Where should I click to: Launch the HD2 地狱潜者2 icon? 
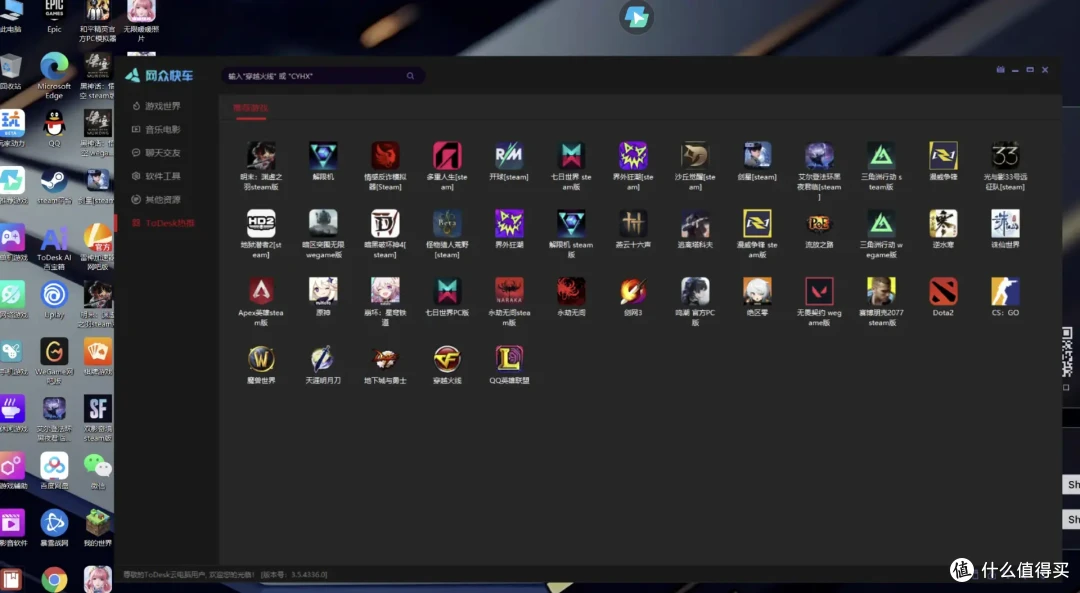click(x=261, y=224)
